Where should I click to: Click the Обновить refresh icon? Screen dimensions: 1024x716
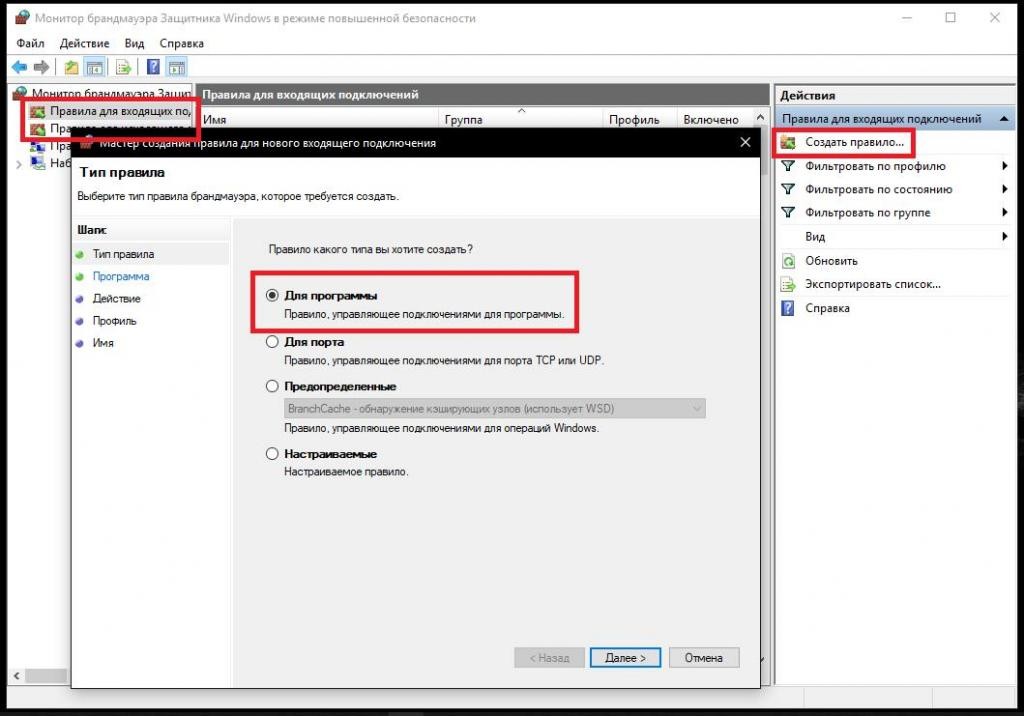(x=788, y=261)
